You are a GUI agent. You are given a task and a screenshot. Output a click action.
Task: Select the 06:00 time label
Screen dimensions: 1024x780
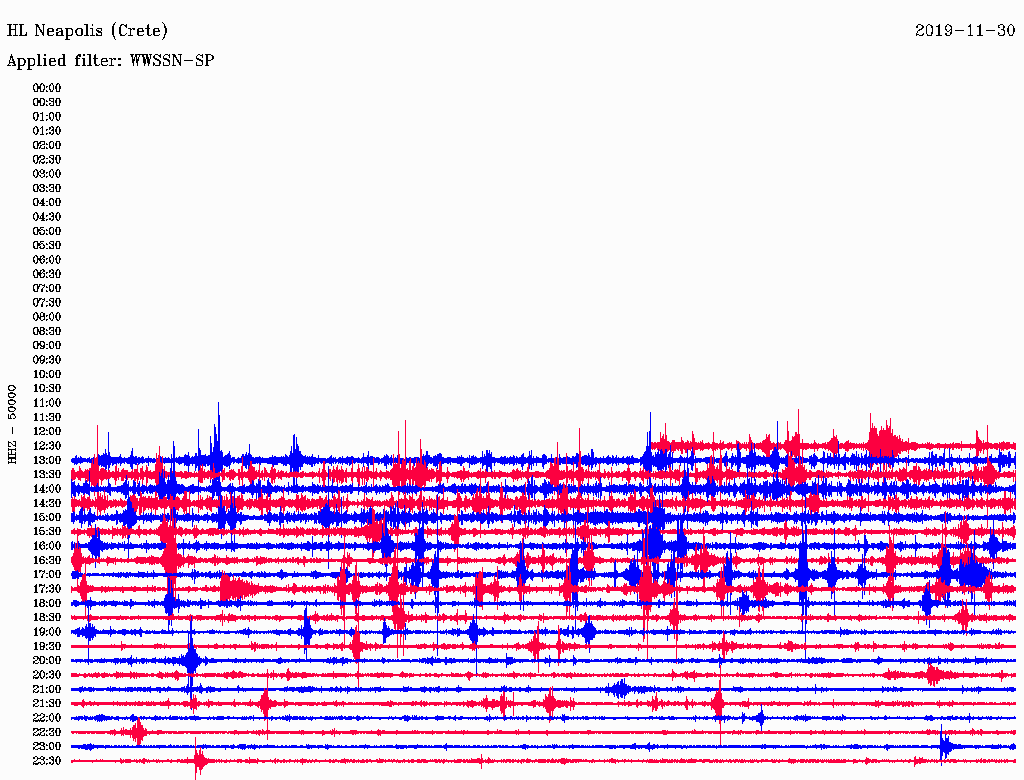click(x=47, y=260)
